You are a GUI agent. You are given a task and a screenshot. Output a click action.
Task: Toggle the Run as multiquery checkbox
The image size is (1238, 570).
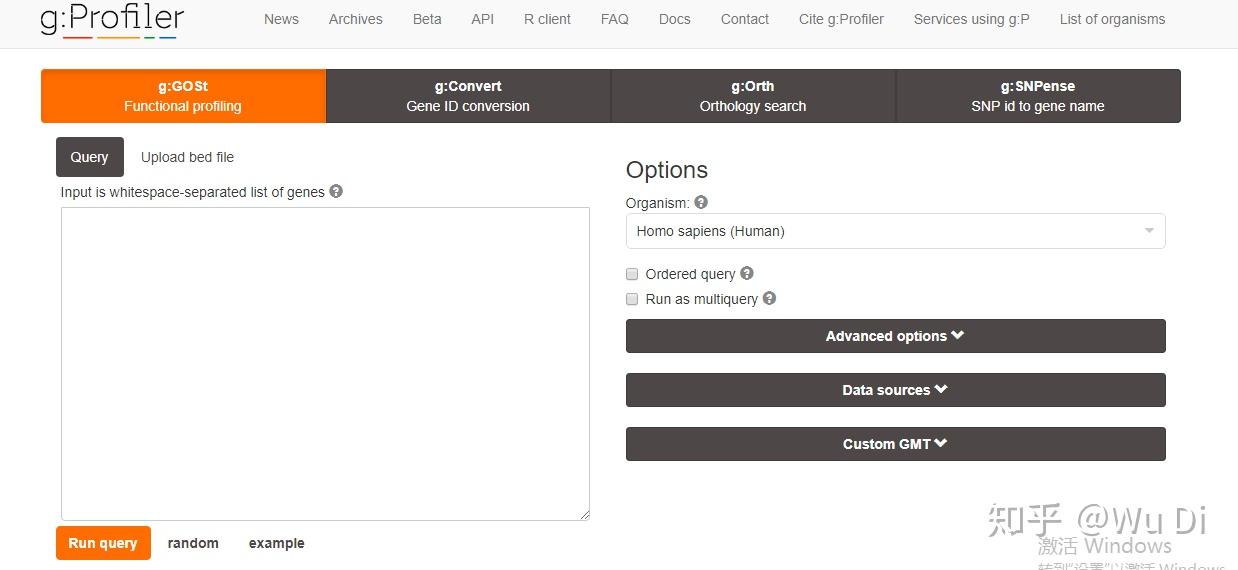pos(632,299)
